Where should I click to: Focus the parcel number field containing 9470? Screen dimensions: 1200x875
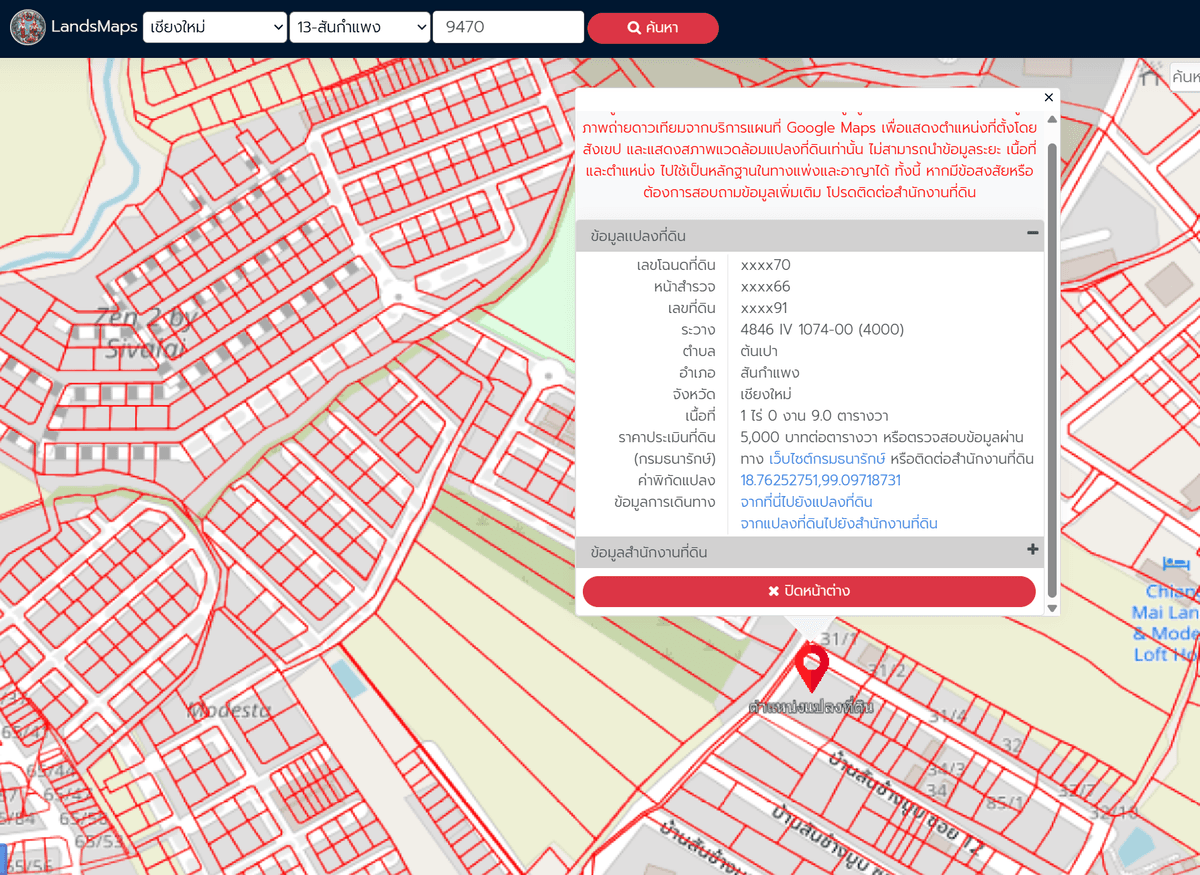pyautogui.click(x=508, y=27)
